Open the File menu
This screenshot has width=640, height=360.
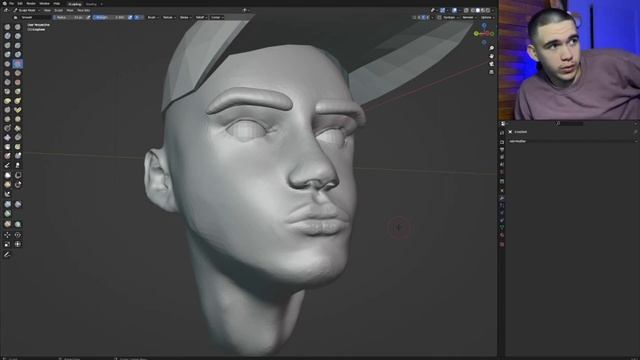pos(11,4)
